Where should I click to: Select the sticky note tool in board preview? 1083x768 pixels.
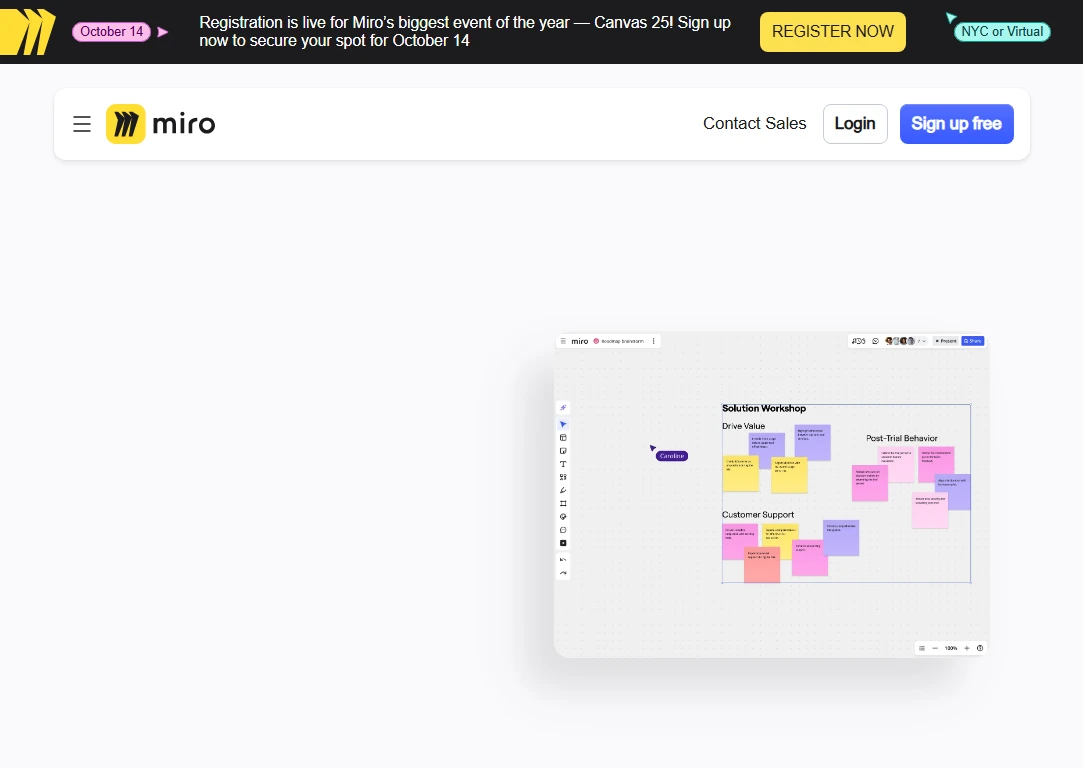pyautogui.click(x=563, y=450)
